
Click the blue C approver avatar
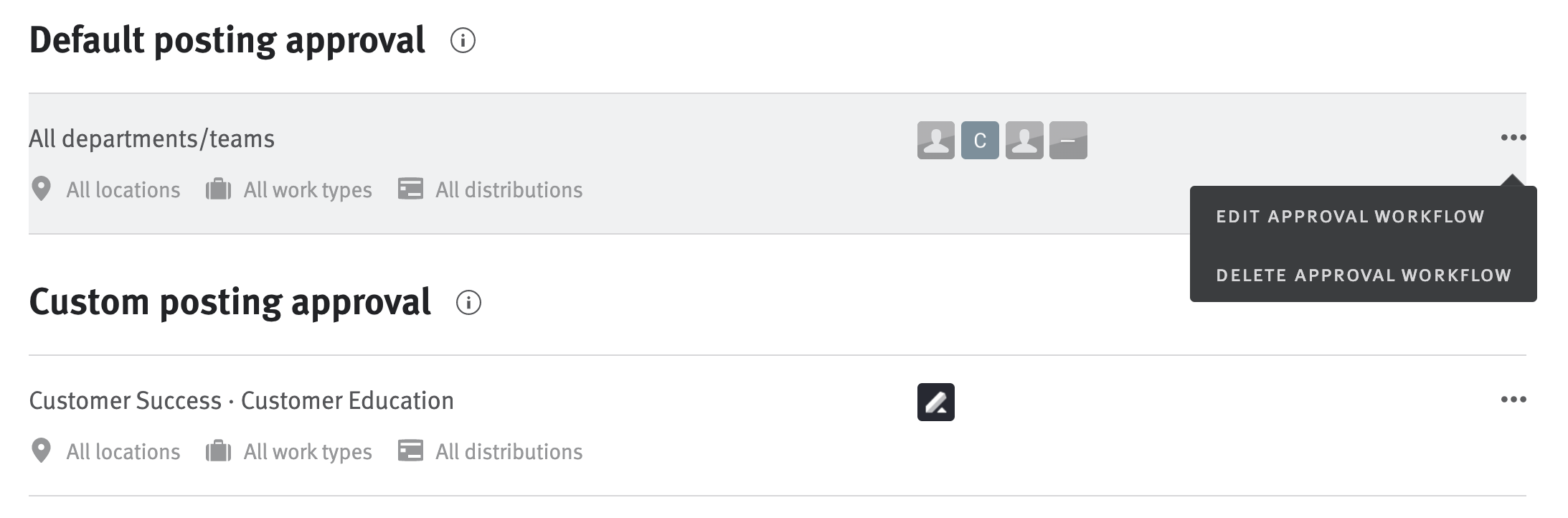tap(981, 139)
